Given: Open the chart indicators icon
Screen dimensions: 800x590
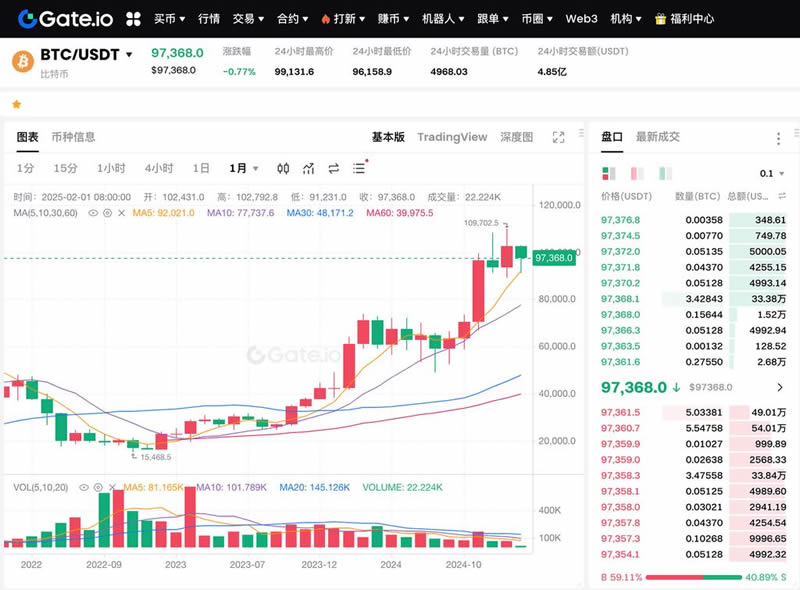Looking at the screenshot, I should pyautogui.click(x=308, y=168).
